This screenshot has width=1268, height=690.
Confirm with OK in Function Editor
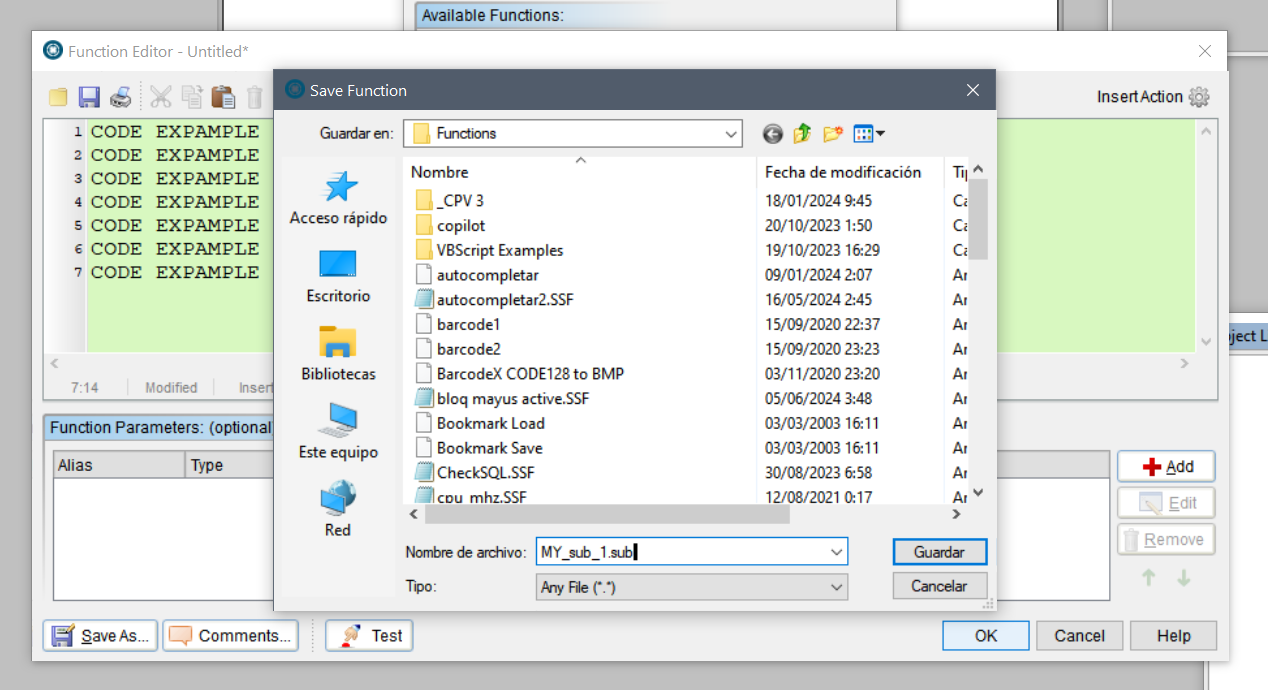pos(986,635)
